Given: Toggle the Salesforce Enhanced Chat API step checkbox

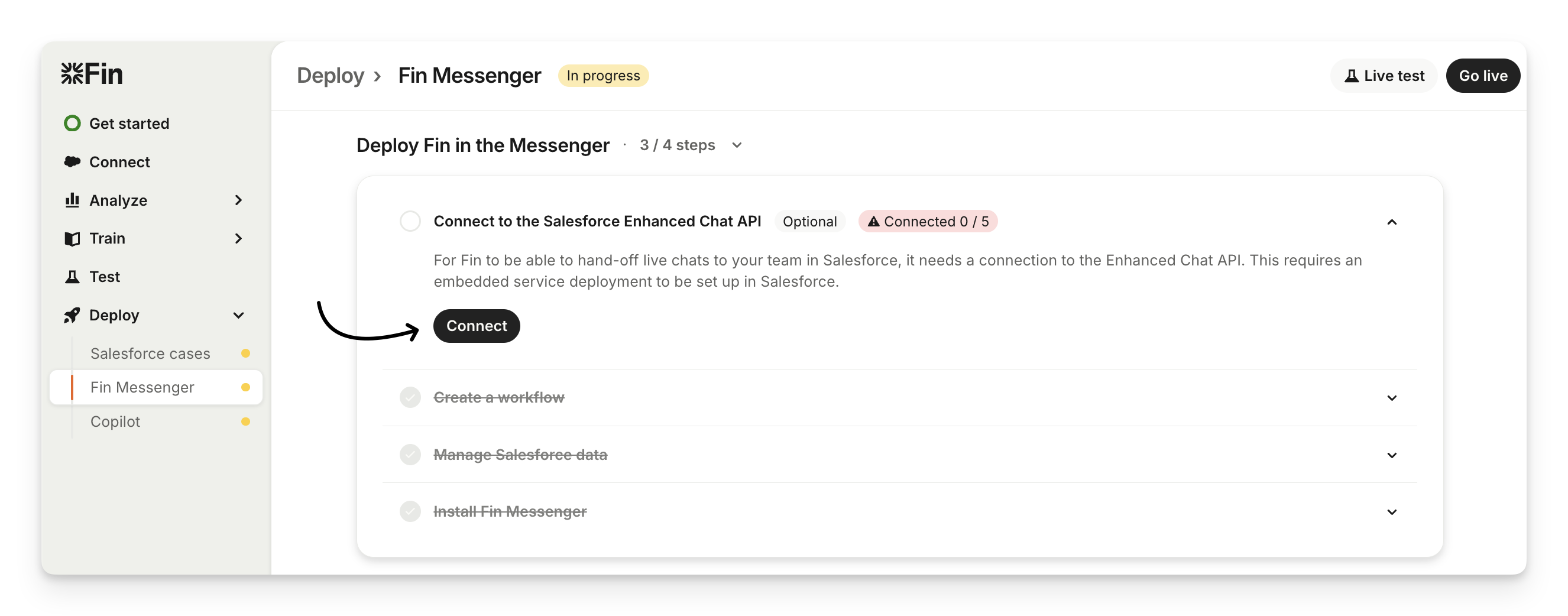Looking at the screenshot, I should (410, 221).
